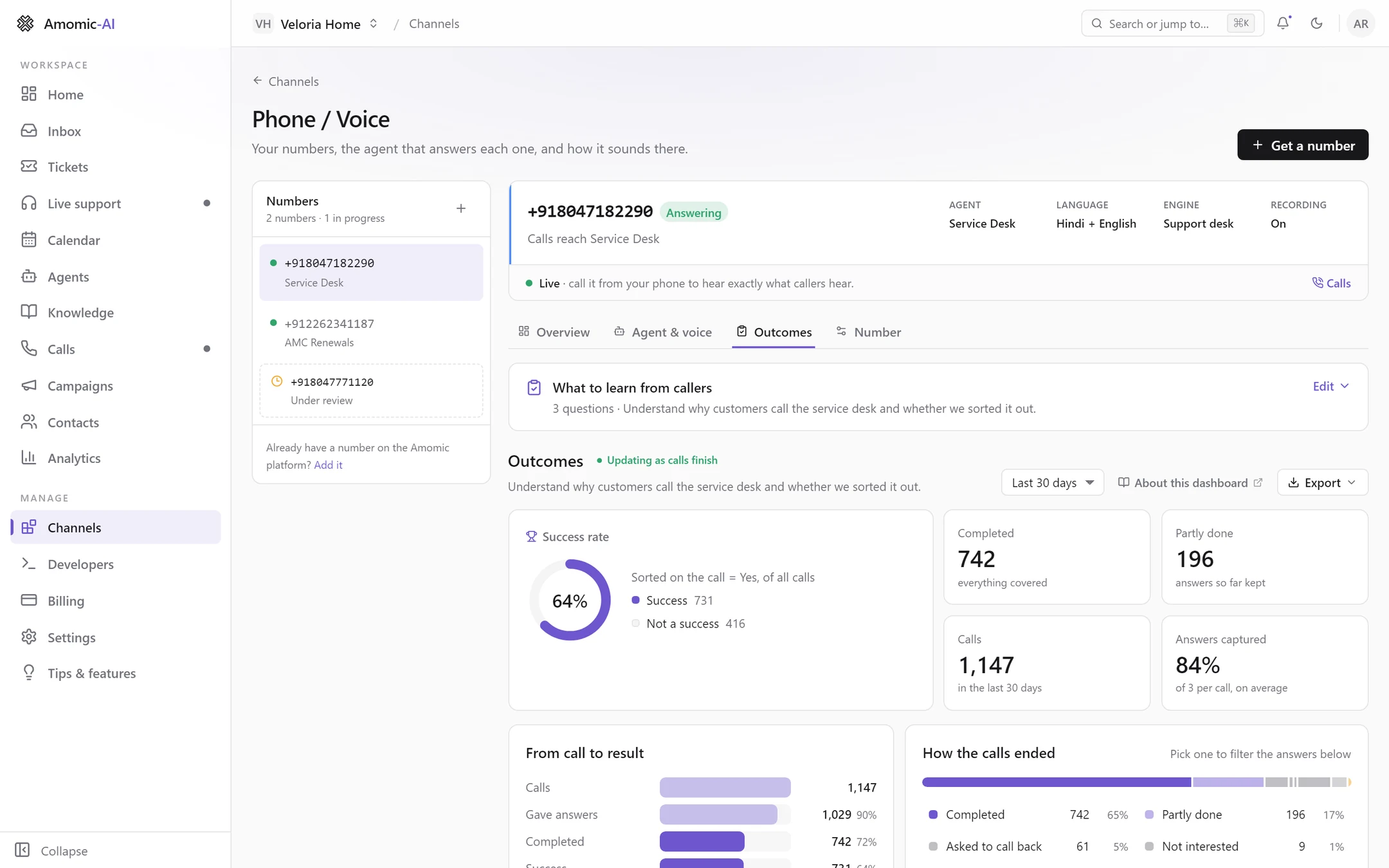The width and height of the screenshot is (1389, 868).
Task: Select the Outcomes tab
Action: (774, 332)
